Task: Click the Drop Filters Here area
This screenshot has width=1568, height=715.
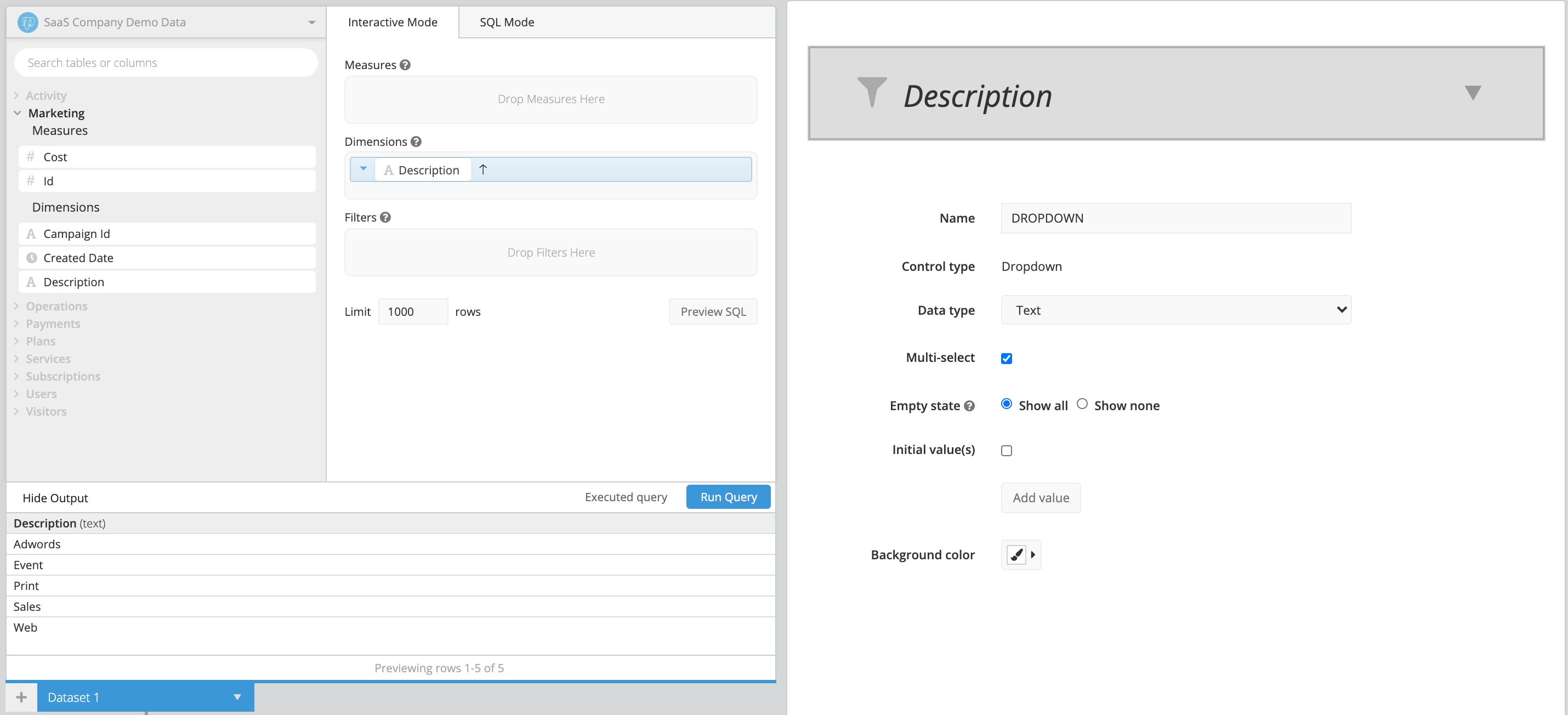Action: (551, 253)
